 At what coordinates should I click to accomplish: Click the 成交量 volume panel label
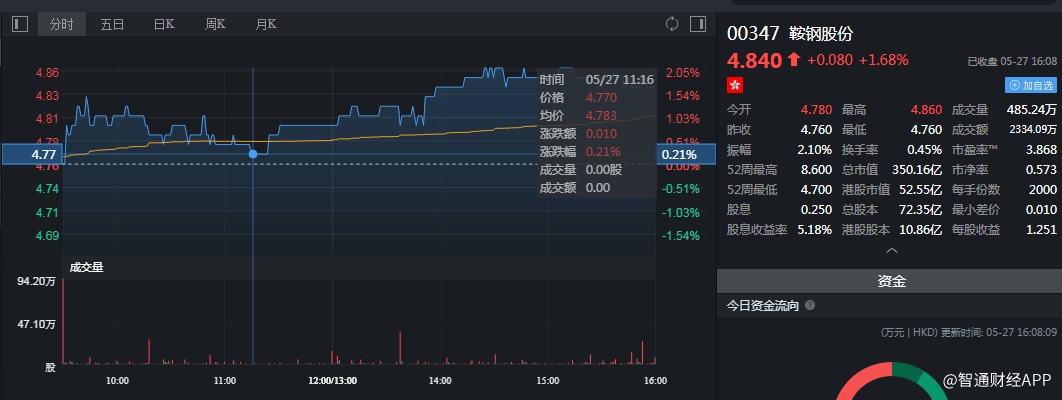point(86,267)
